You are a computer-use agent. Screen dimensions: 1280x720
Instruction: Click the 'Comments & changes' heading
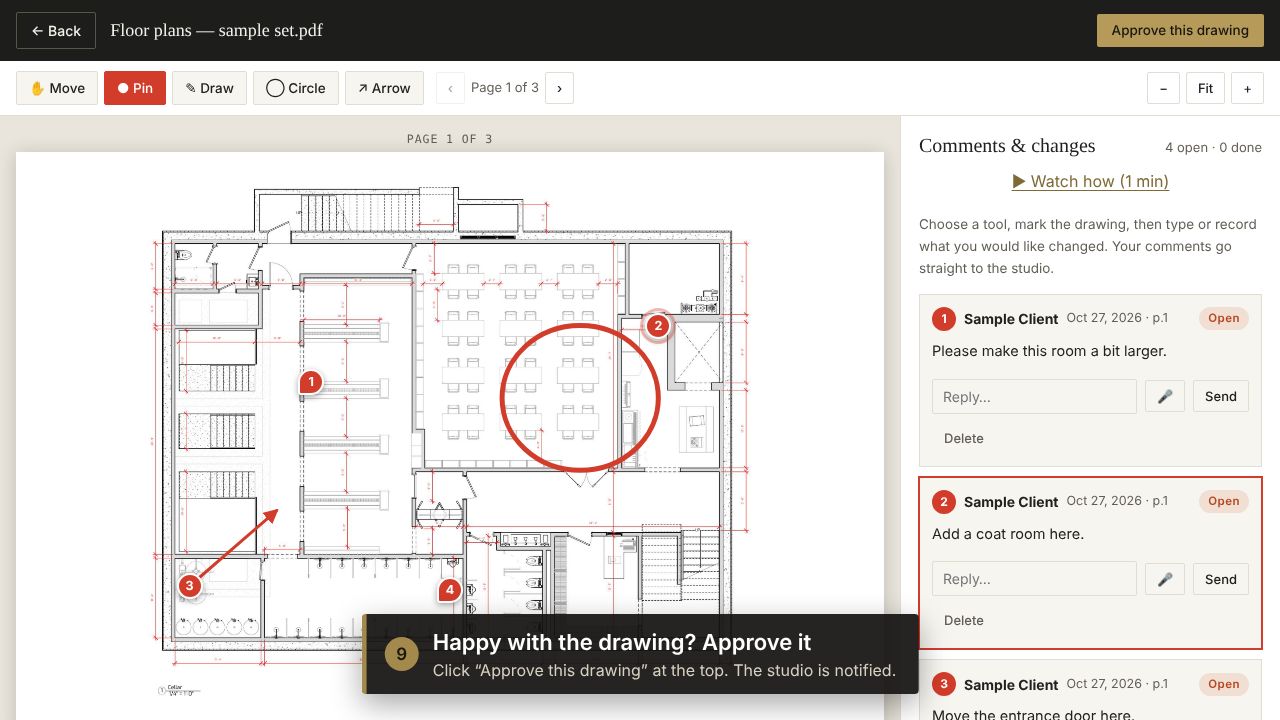1007,146
